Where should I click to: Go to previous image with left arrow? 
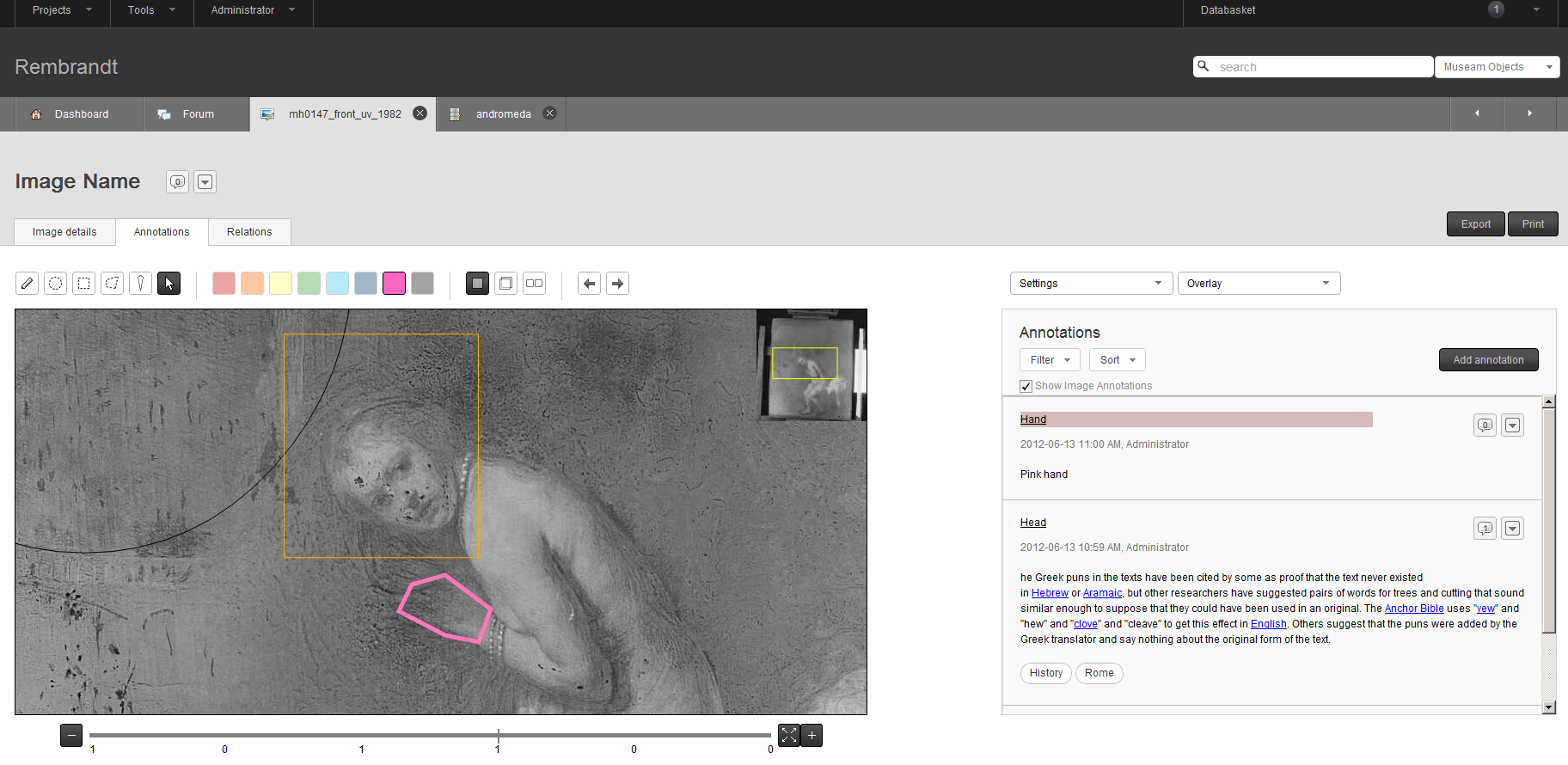pyautogui.click(x=590, y=283)
